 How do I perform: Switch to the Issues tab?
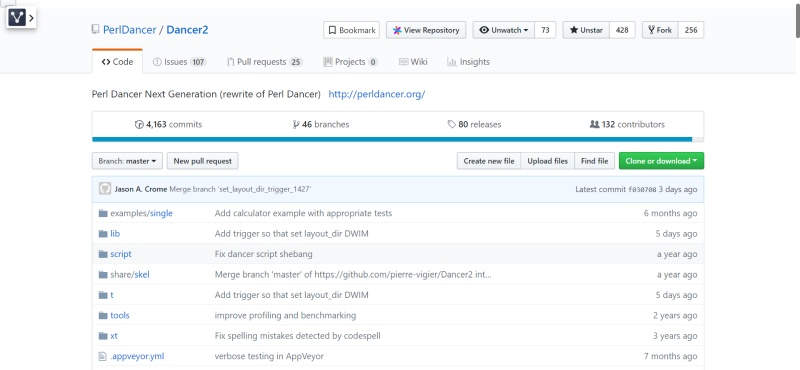point(179,62)
